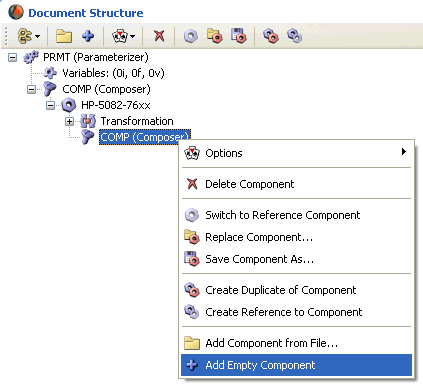Click the create reference toolbar icon

[295, 36]
